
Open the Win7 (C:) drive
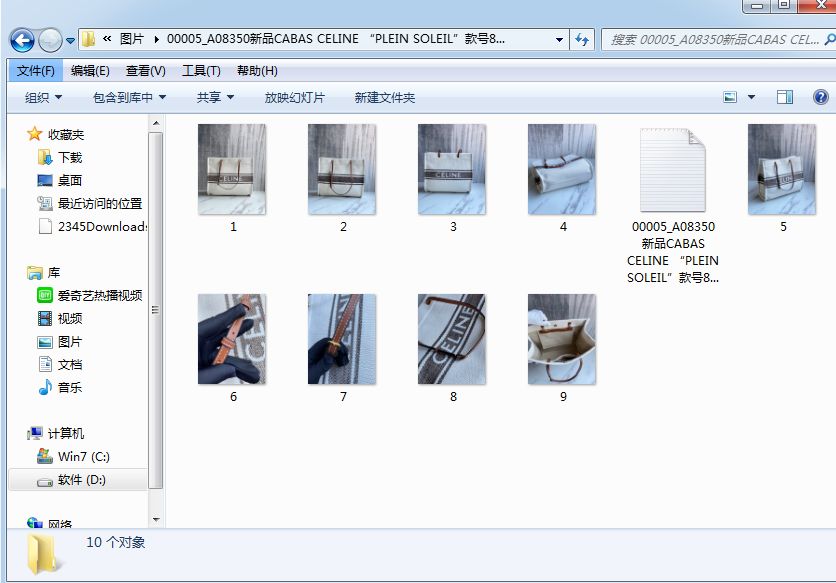pos(84,457)
